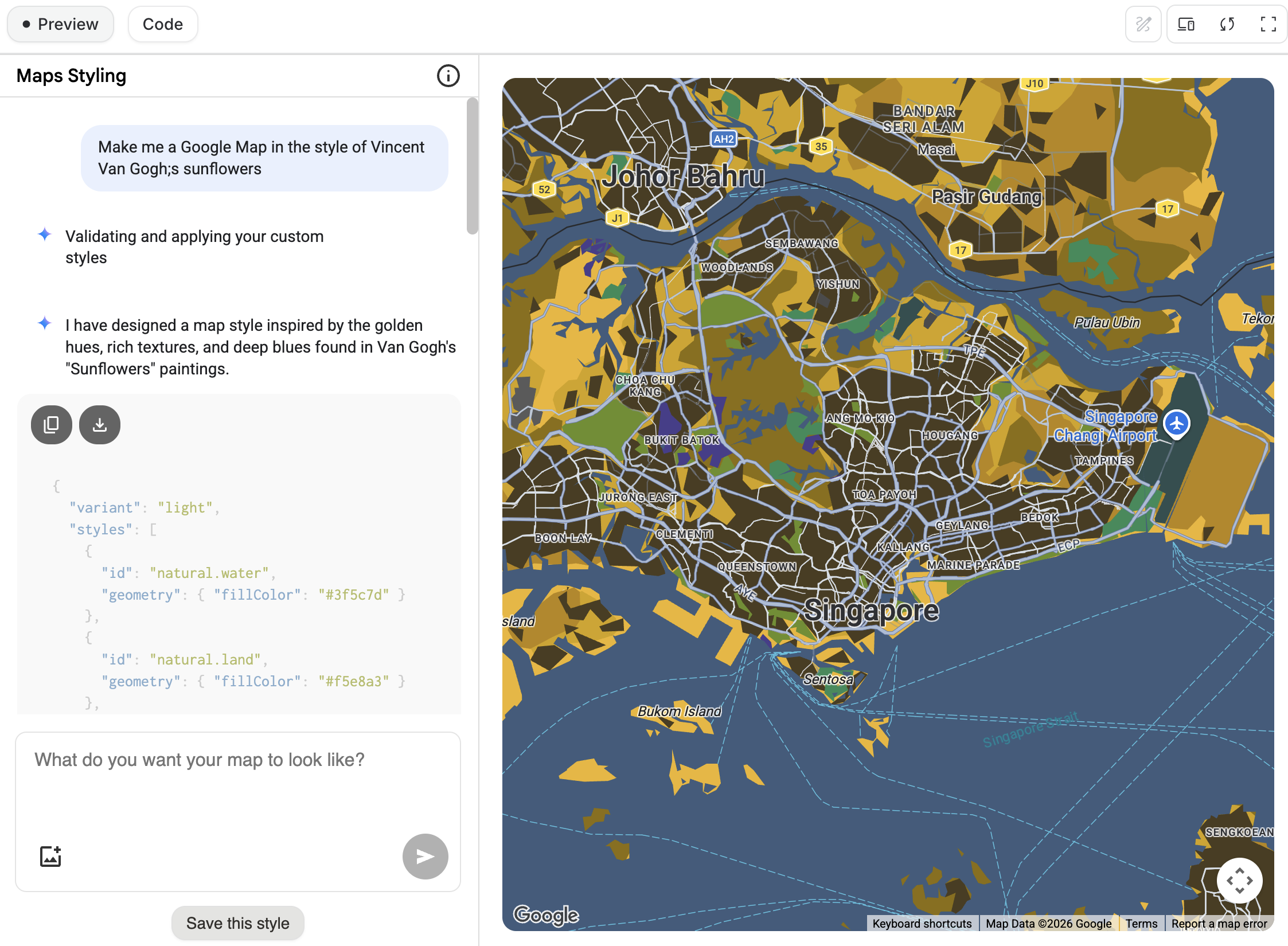Click the YISHUN district label
The image size is (1288, 946).
point(838,284)
